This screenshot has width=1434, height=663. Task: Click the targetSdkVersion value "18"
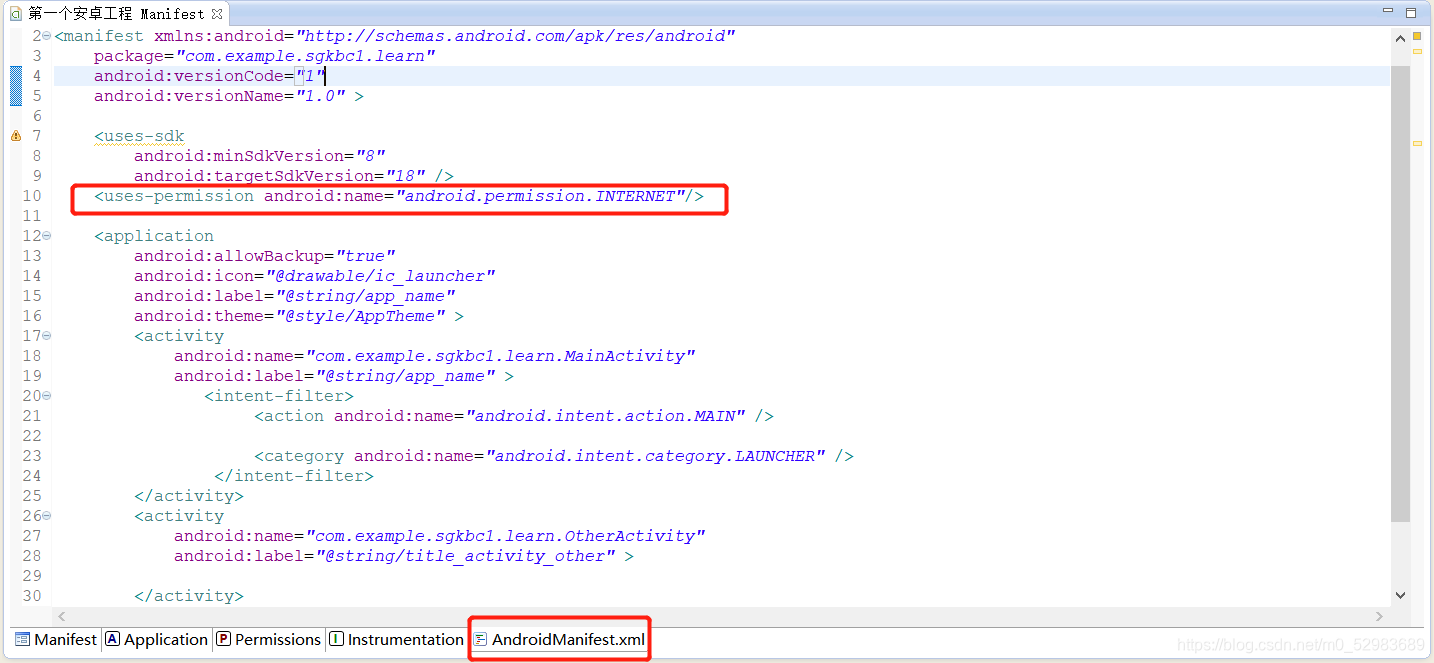404,176
